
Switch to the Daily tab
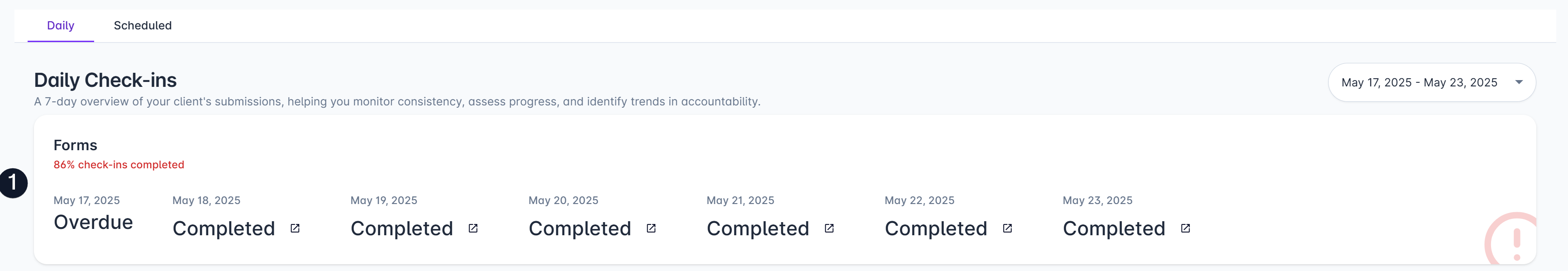coord(60,26)
